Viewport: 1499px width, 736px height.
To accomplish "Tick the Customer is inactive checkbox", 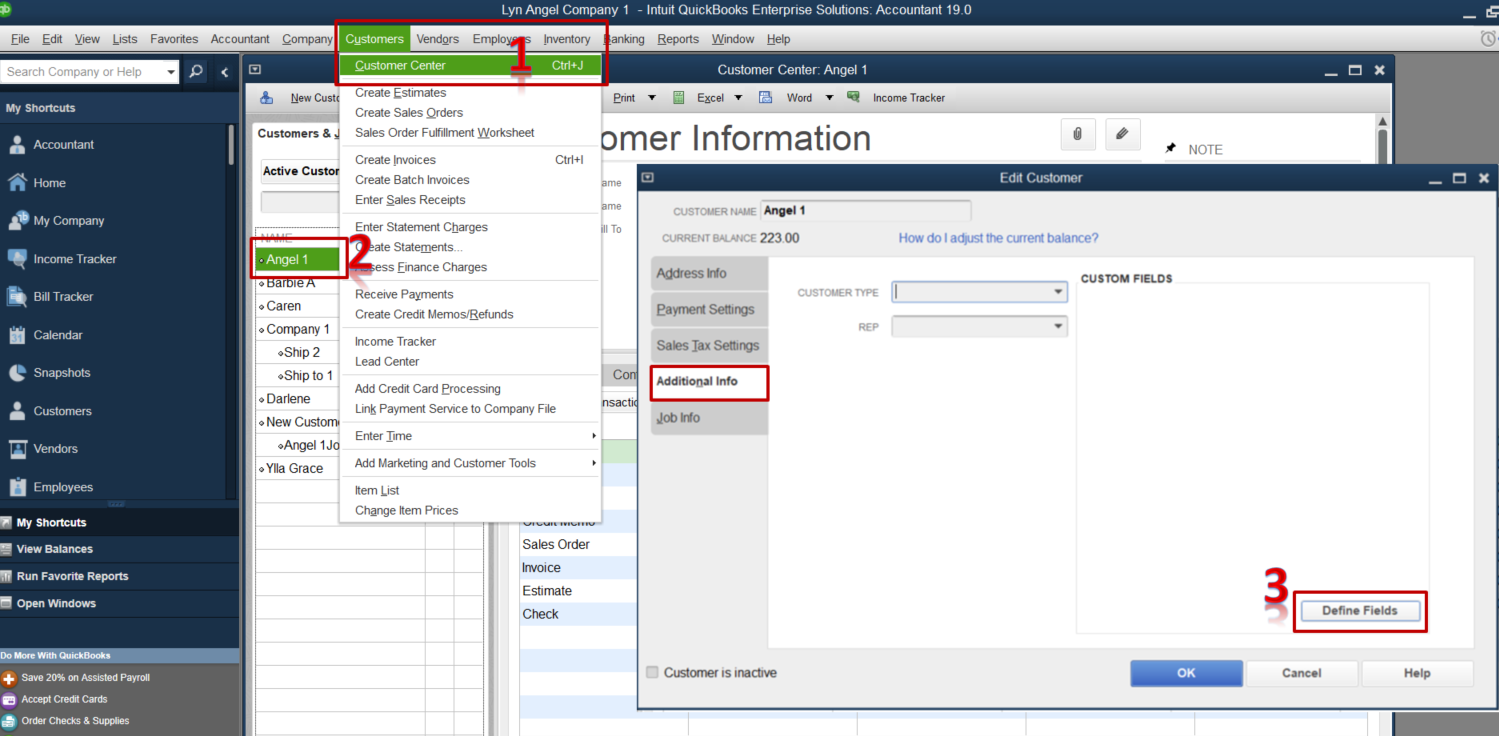I will pyautogui.click(x=652, y=673).
